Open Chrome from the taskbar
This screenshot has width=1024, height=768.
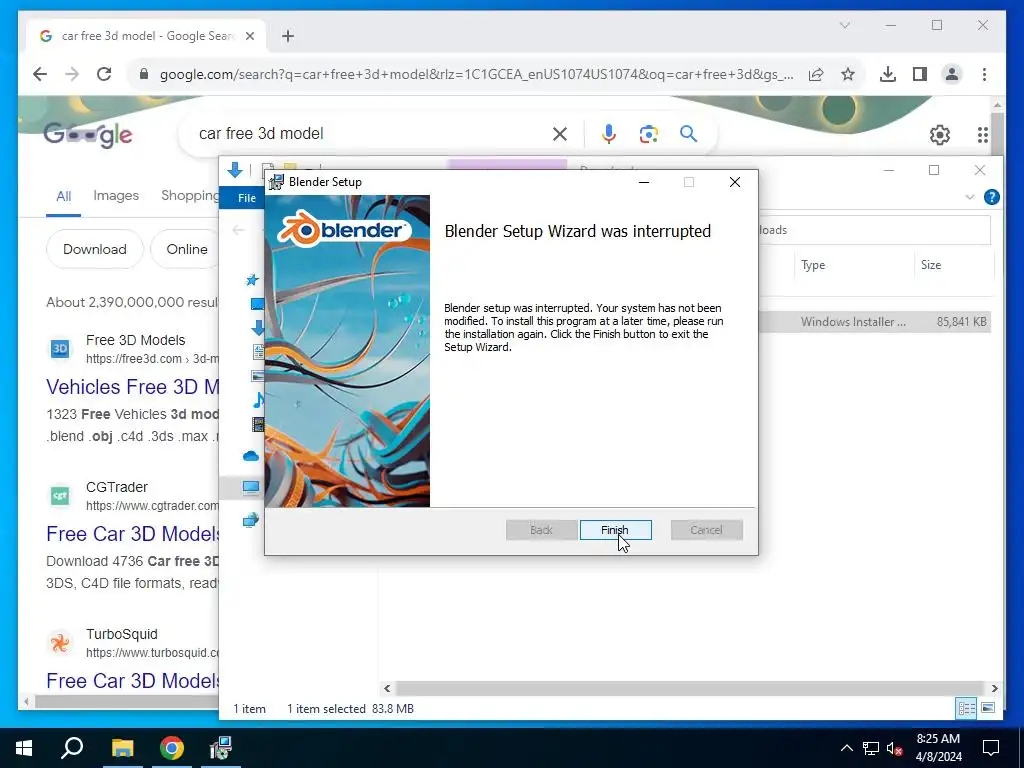point(172,748)
